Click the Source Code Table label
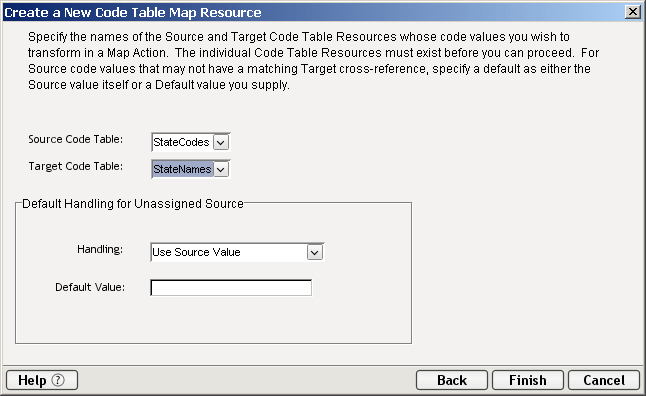 (x=75, y=139)
